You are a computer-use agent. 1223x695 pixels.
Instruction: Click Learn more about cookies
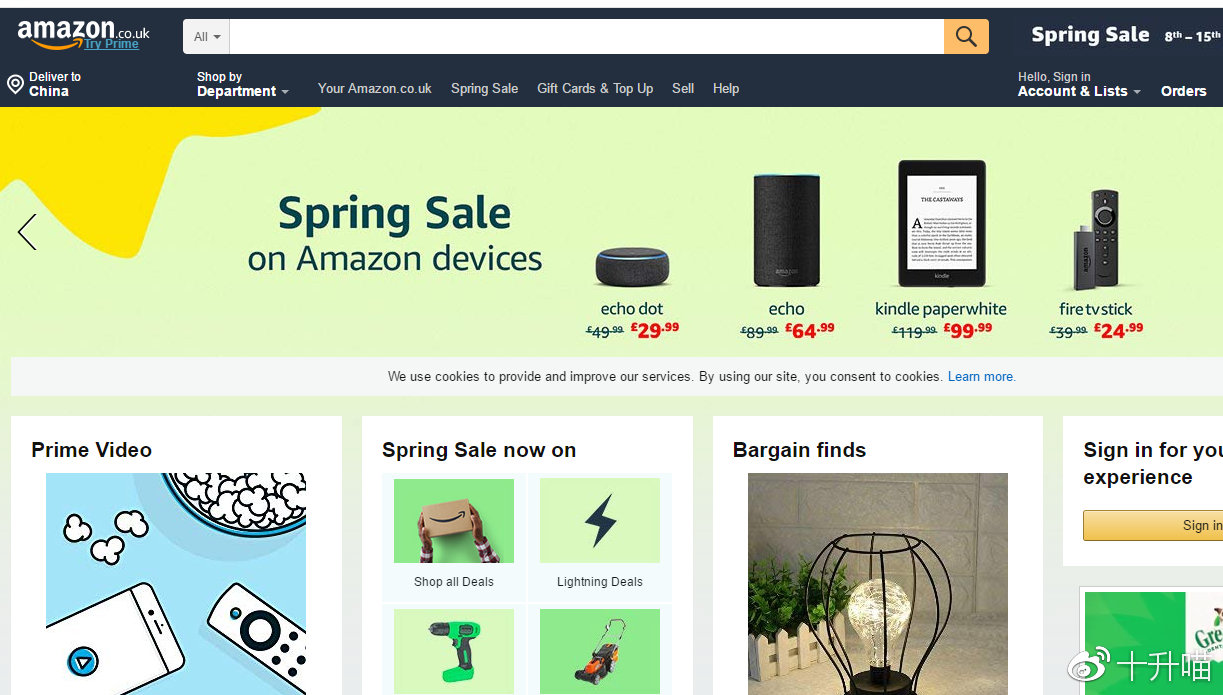click(981, 377)
